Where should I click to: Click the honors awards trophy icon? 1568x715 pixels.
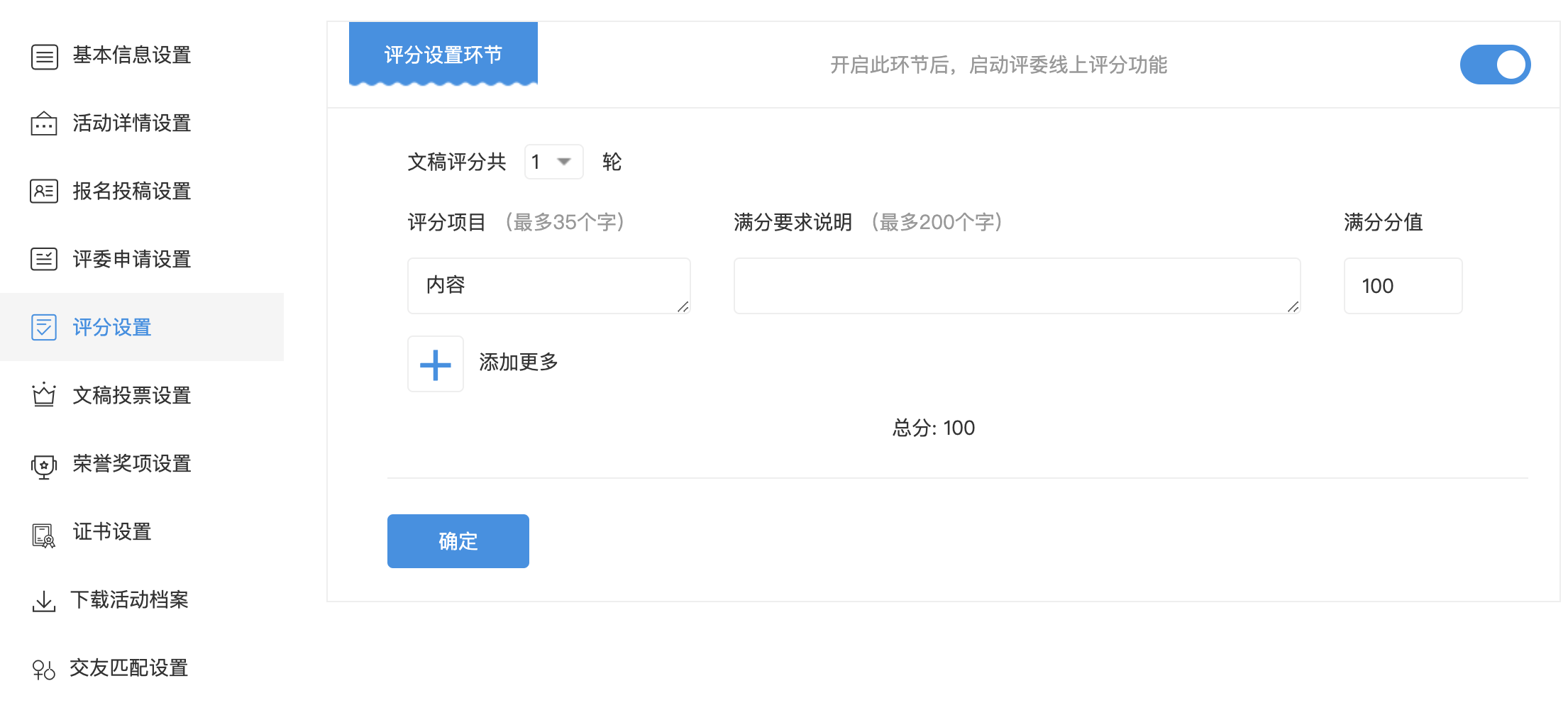click(44, 465)
